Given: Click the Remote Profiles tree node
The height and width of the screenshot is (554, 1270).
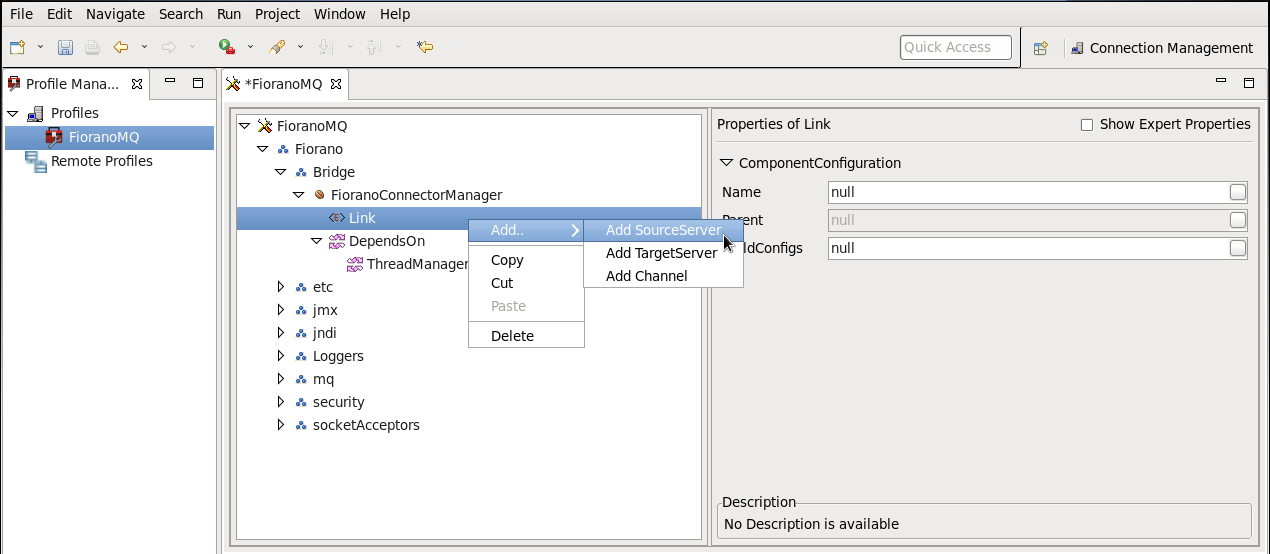Looking at the screenshot, I should [x=101, y=161].
